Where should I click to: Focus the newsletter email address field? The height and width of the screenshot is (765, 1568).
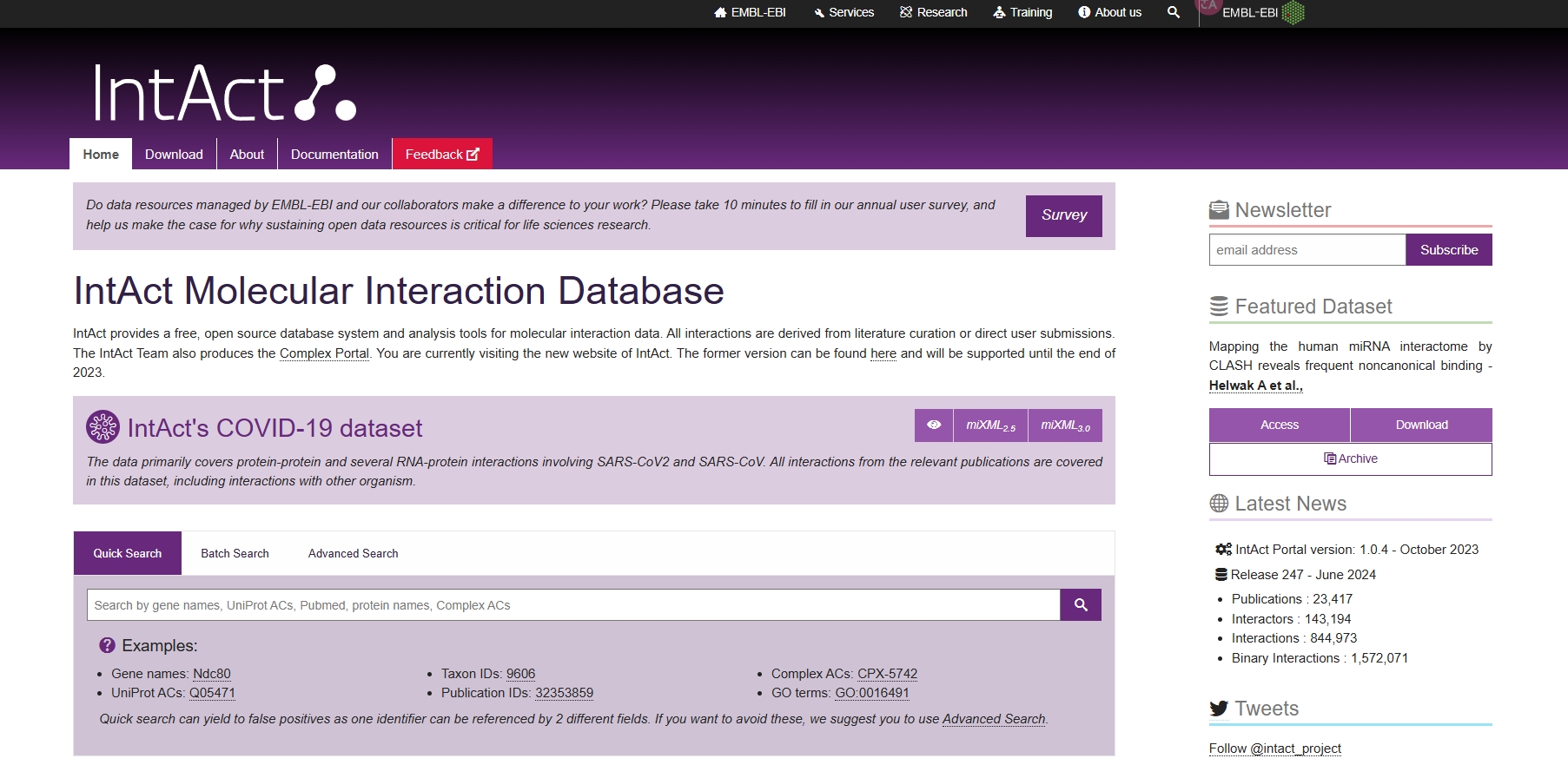(x=1307, y=250)
